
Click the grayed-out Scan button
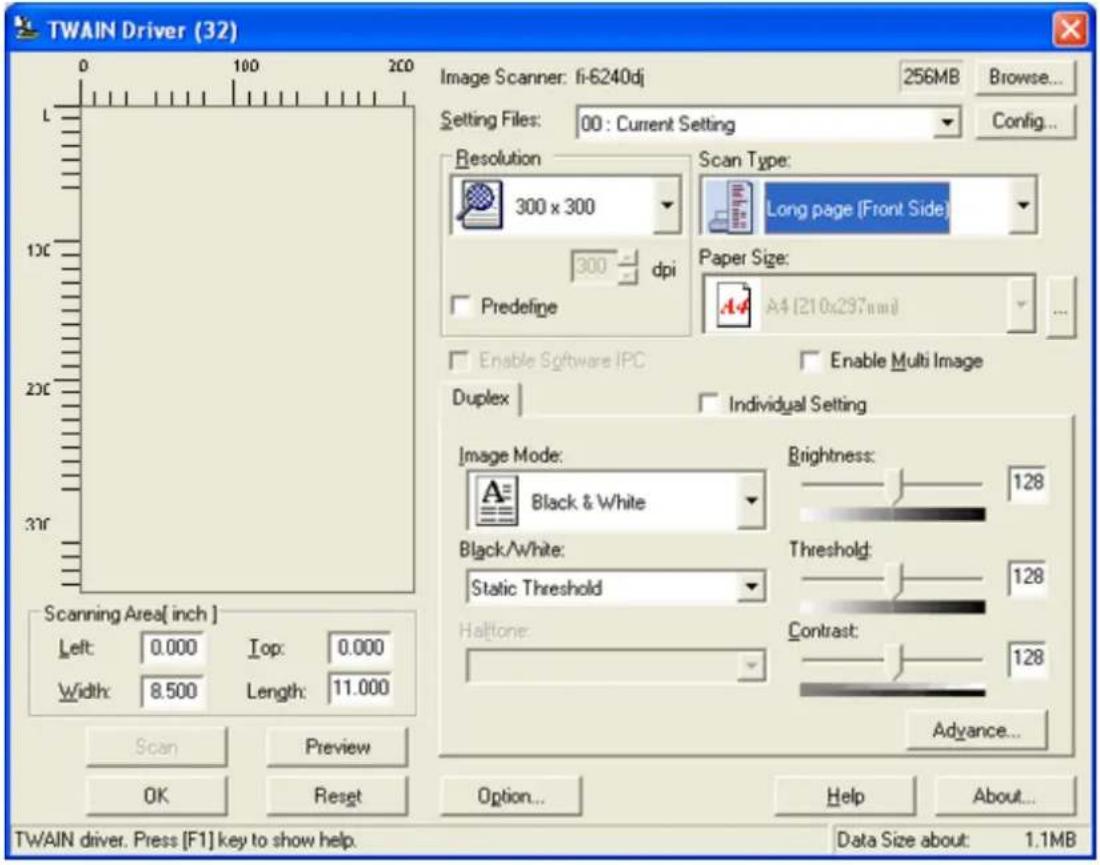pyautogui.click(x=156, y=746)
